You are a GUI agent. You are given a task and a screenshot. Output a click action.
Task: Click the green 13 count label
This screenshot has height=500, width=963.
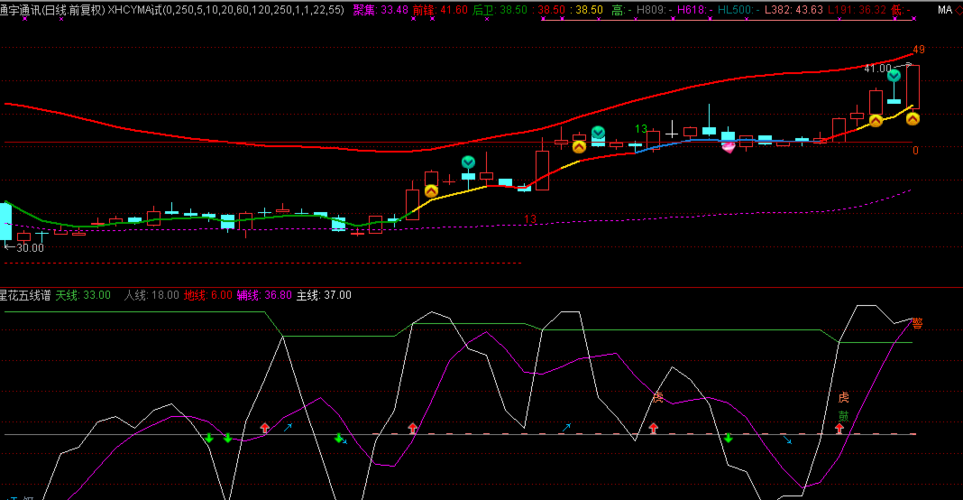point(641,129)
